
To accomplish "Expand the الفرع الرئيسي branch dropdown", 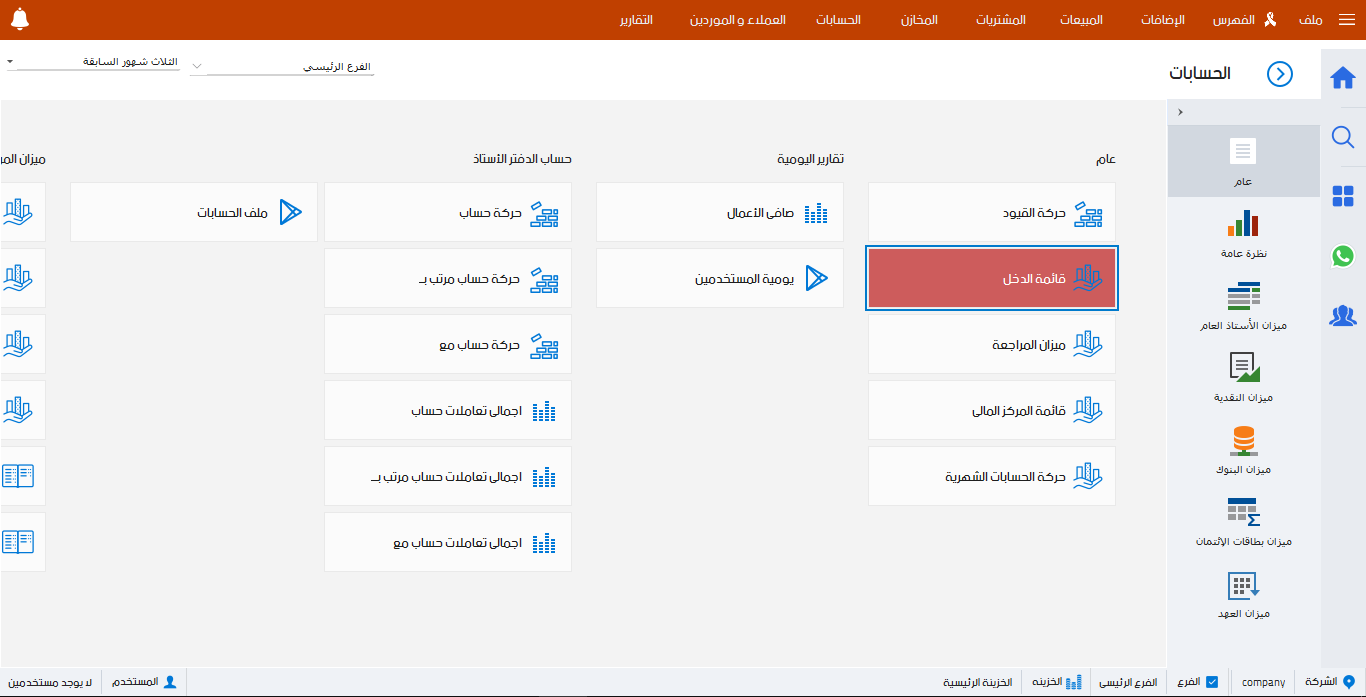I will tap(197, 66).
